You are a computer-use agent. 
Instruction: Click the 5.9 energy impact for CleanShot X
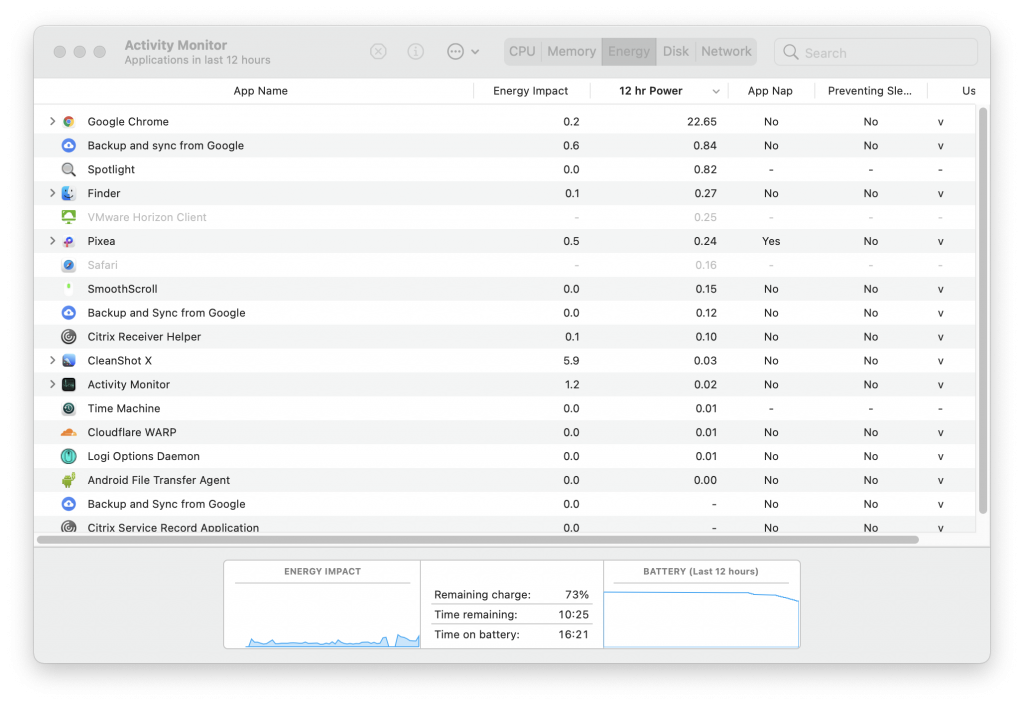(x=571, y=360)
